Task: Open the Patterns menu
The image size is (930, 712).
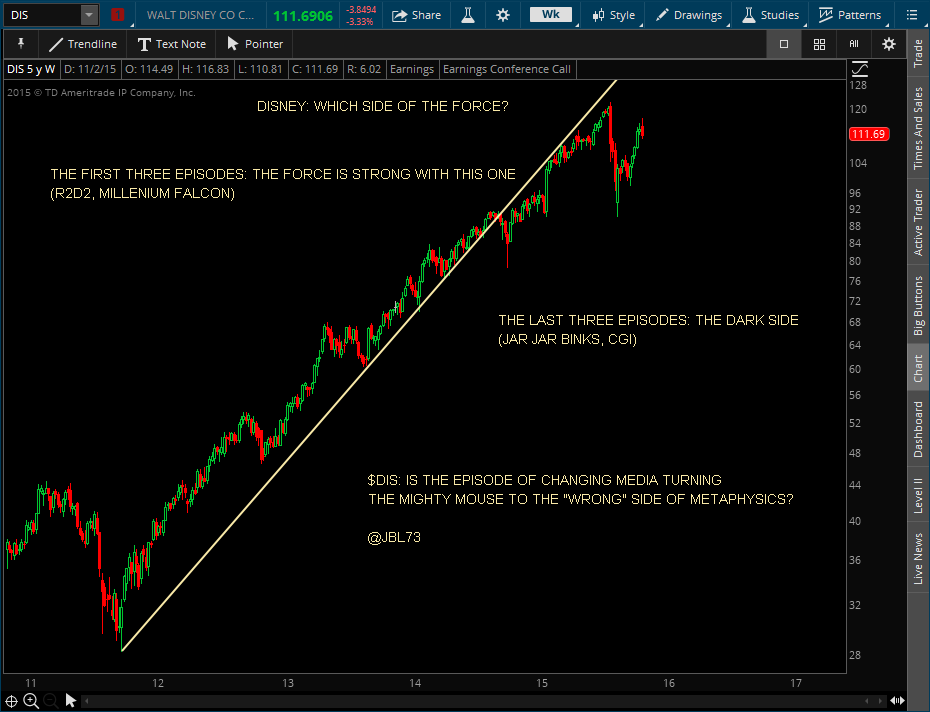Action: click(851, 15)
